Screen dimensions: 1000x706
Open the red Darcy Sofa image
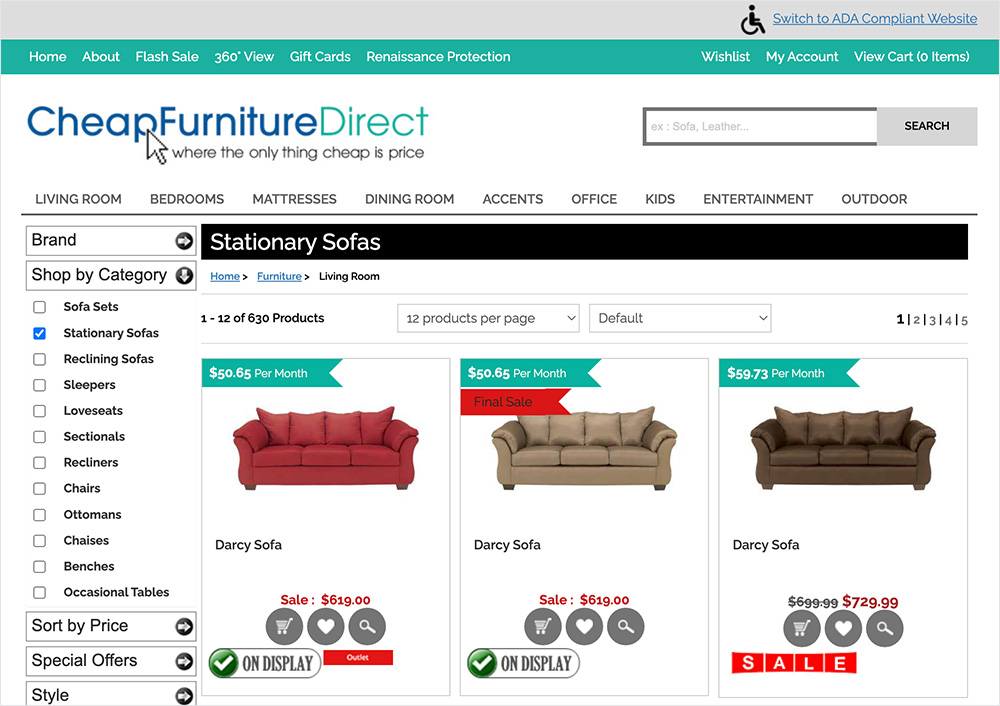coord(326,448)
